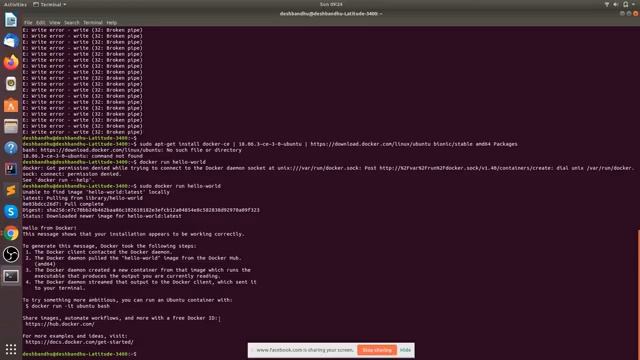This screenshot has height=360, width=640.
Task: Click Activities in the top bar
Action: [x=15, y=4]
